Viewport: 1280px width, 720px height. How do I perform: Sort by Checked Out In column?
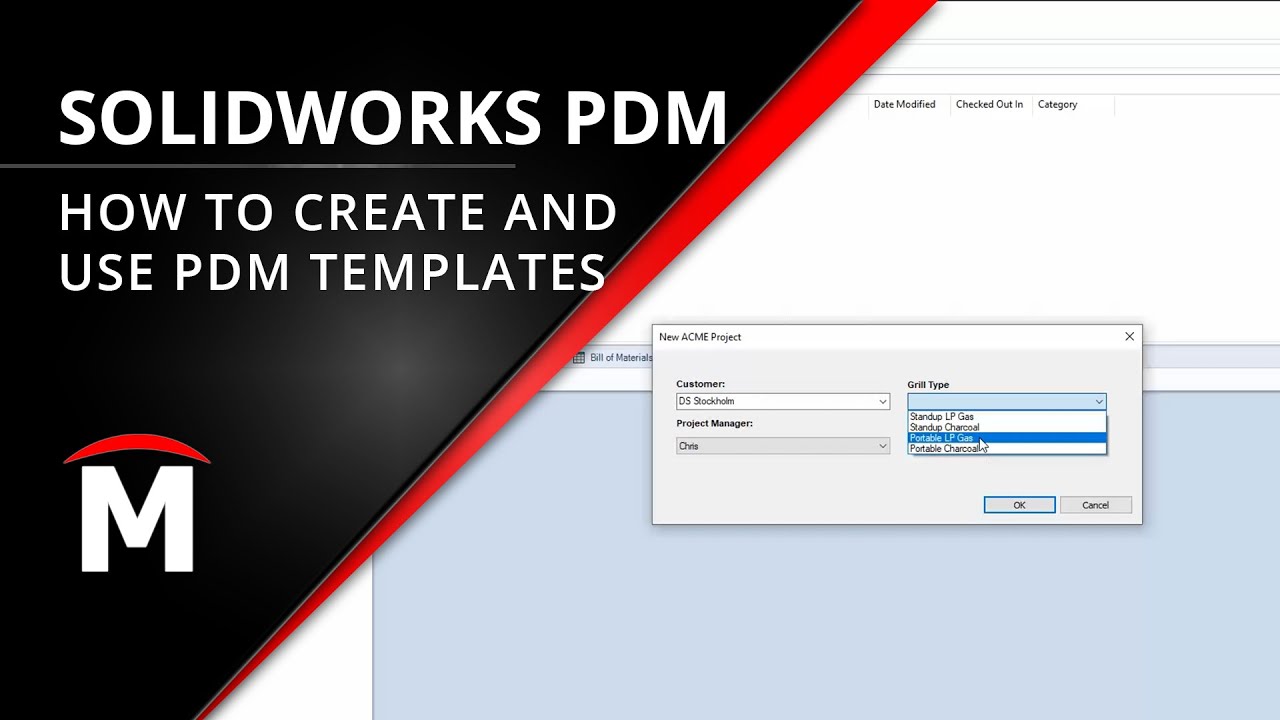[x=989, y=104]
